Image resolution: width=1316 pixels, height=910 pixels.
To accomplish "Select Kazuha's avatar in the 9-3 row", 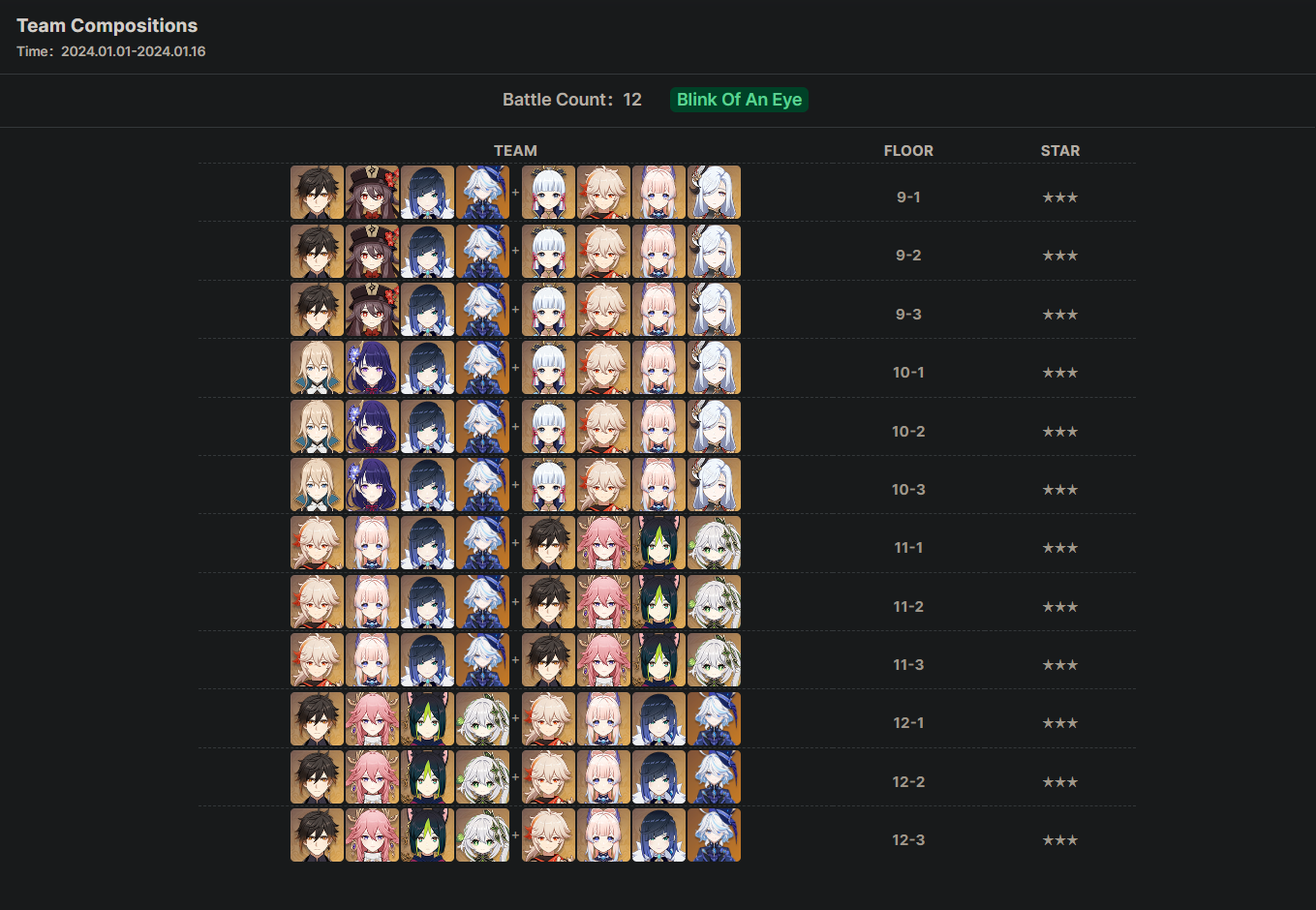I will coord(603,310).
